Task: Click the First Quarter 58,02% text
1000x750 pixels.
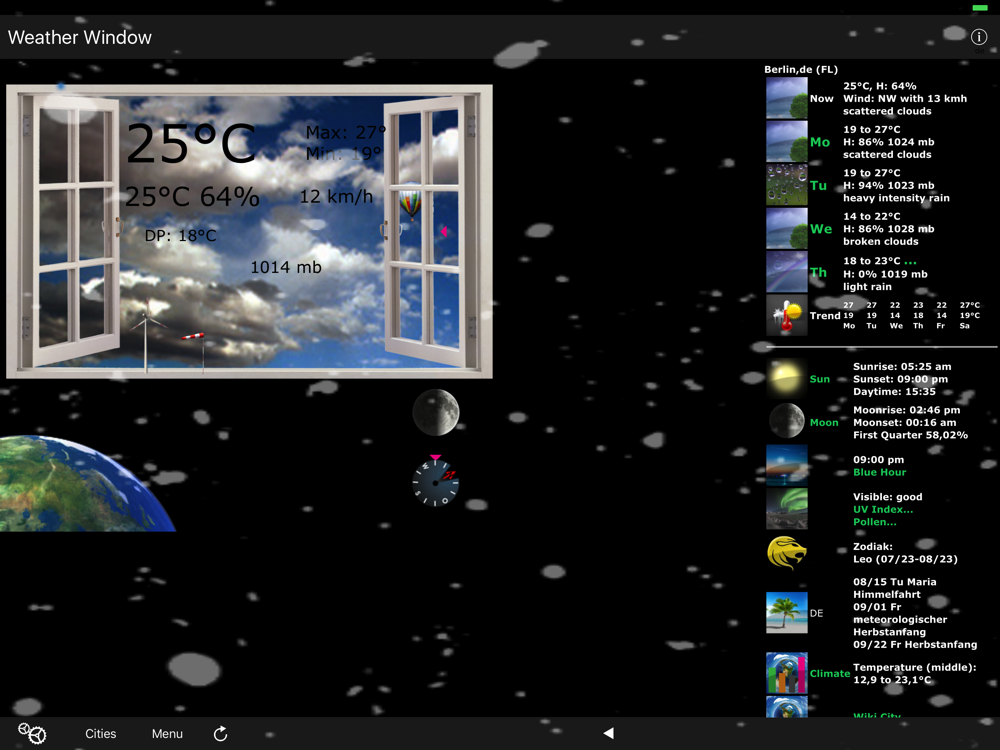Action: click(x=911, y=435)
